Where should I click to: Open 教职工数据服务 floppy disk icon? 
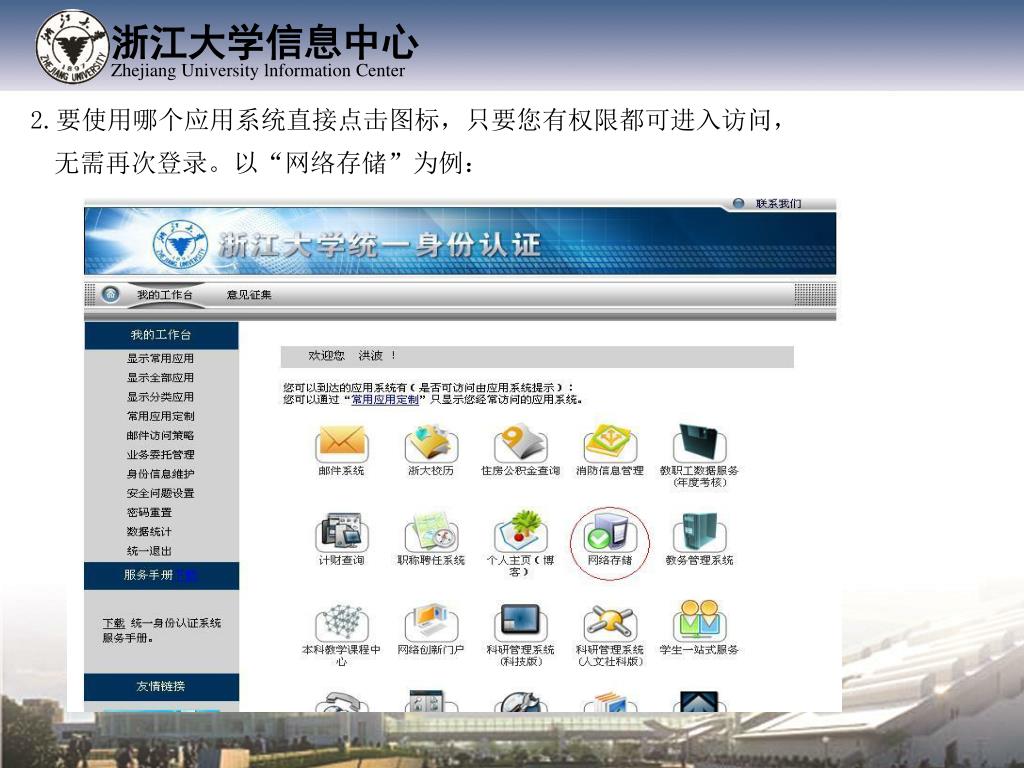pos(699,443)
